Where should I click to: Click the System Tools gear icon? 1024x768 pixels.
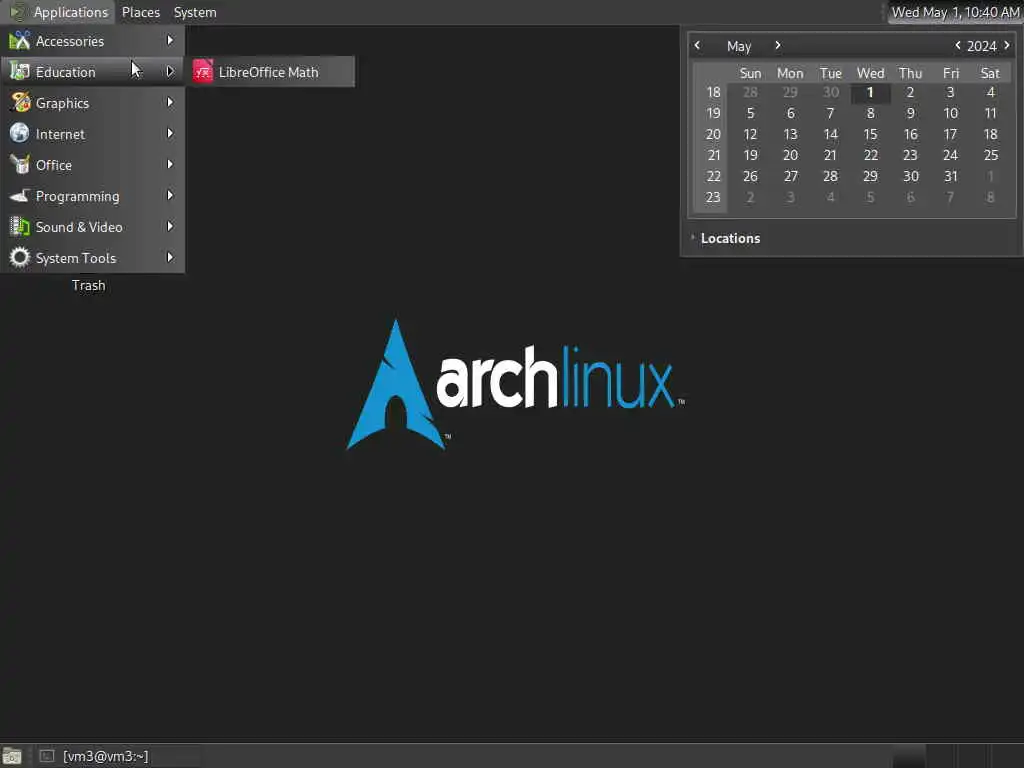coord(20,257)
